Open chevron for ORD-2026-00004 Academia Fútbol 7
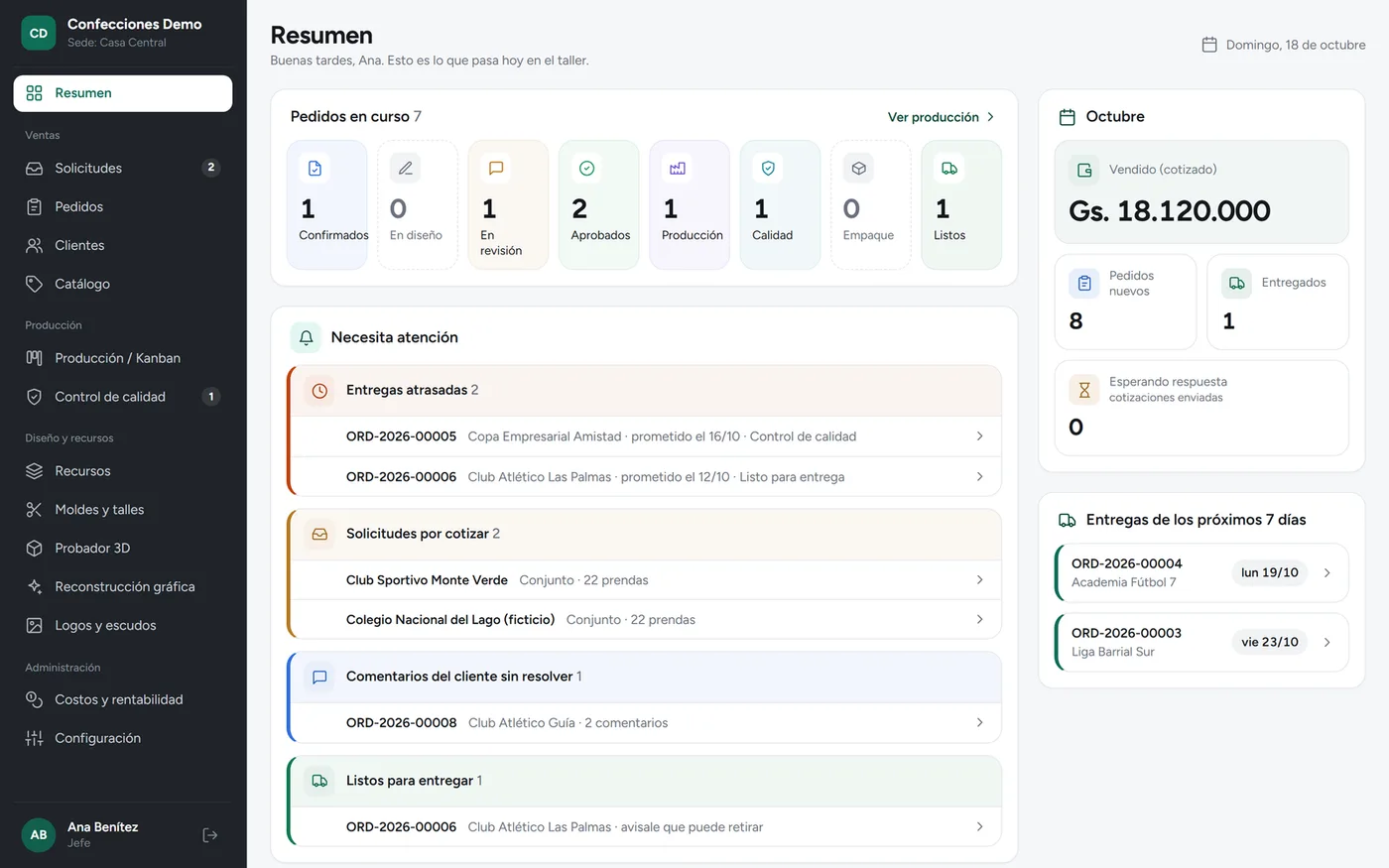 click(1327, 572)
